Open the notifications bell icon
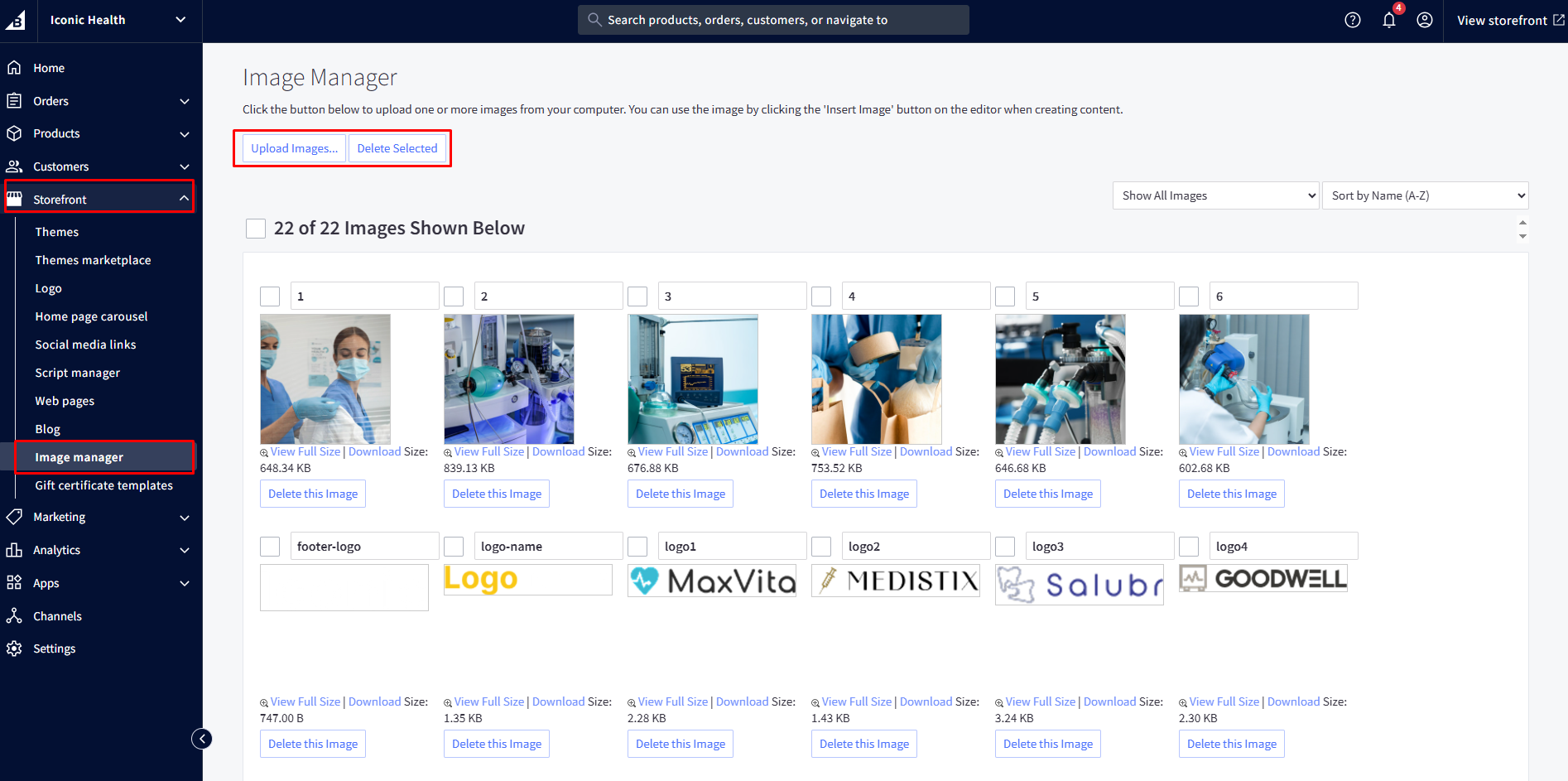Screen dimensions: 1568x781 [x=1388, y=20]
